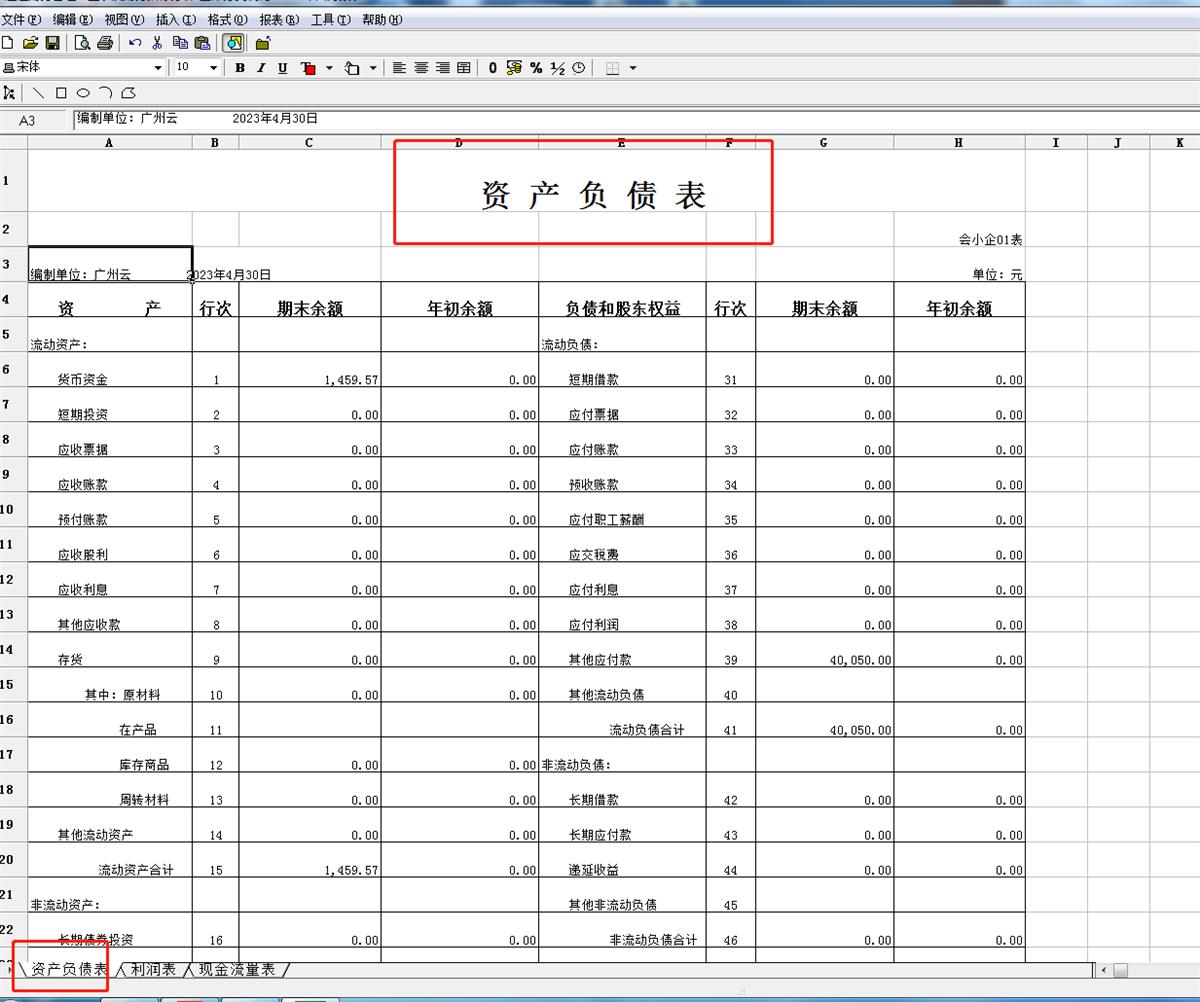The width and height of the screenshot is (1200, 1002).
Task: Select the line drawing tool
Action: coord(38,93)
